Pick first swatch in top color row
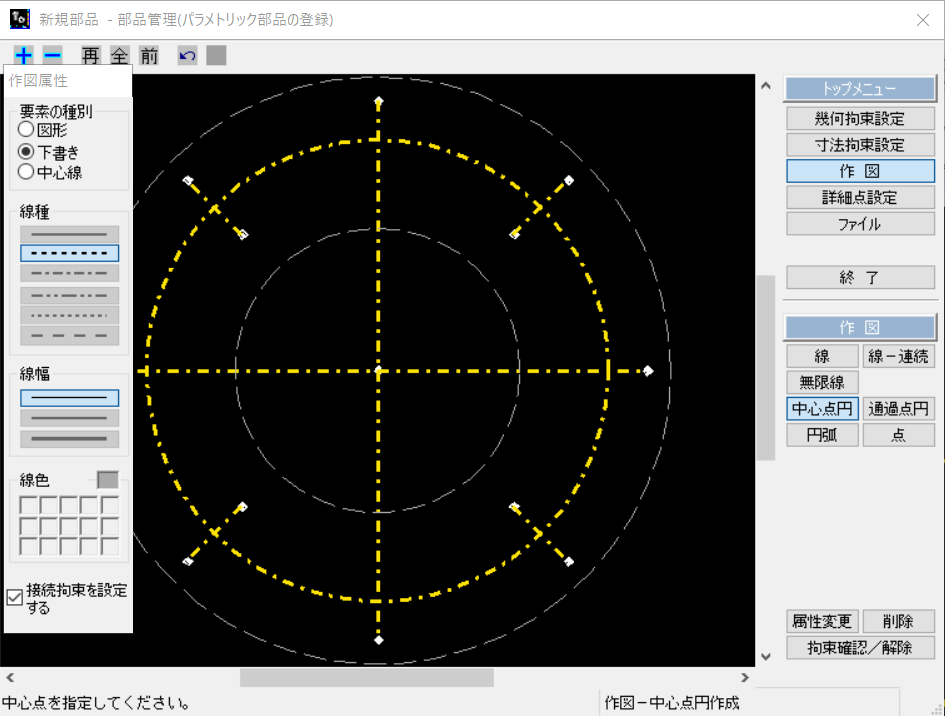The image size is (945, 716). (x=28, y=505)
